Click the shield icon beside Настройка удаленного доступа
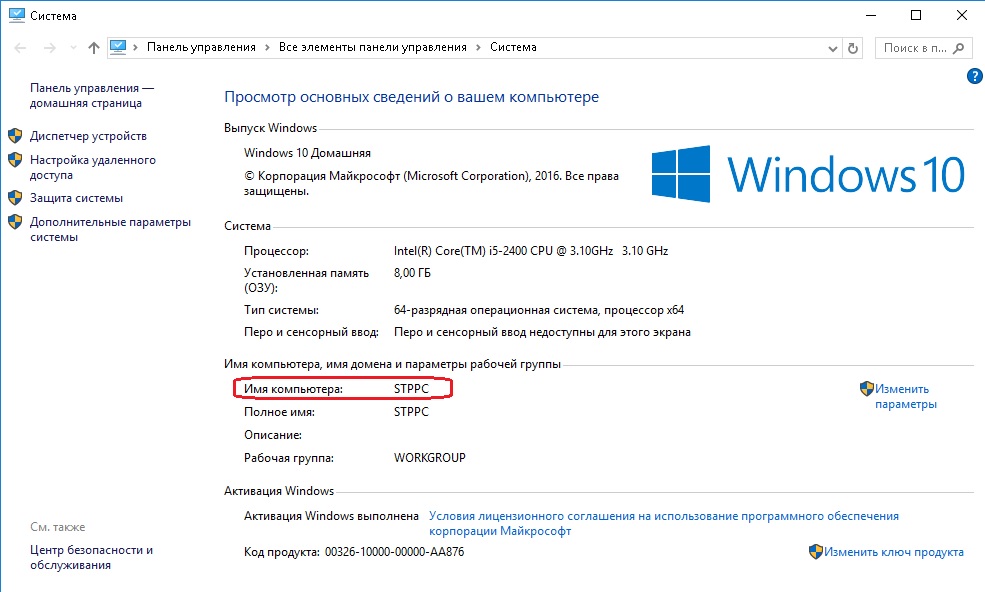Viewport: 985px width, 592px height. [15, 160]
